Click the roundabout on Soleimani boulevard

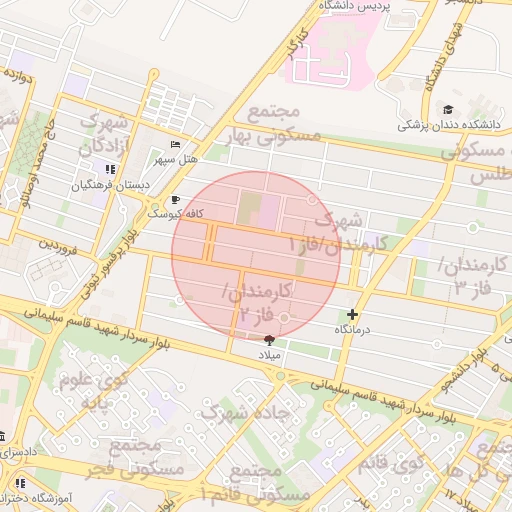pos(281,376)
